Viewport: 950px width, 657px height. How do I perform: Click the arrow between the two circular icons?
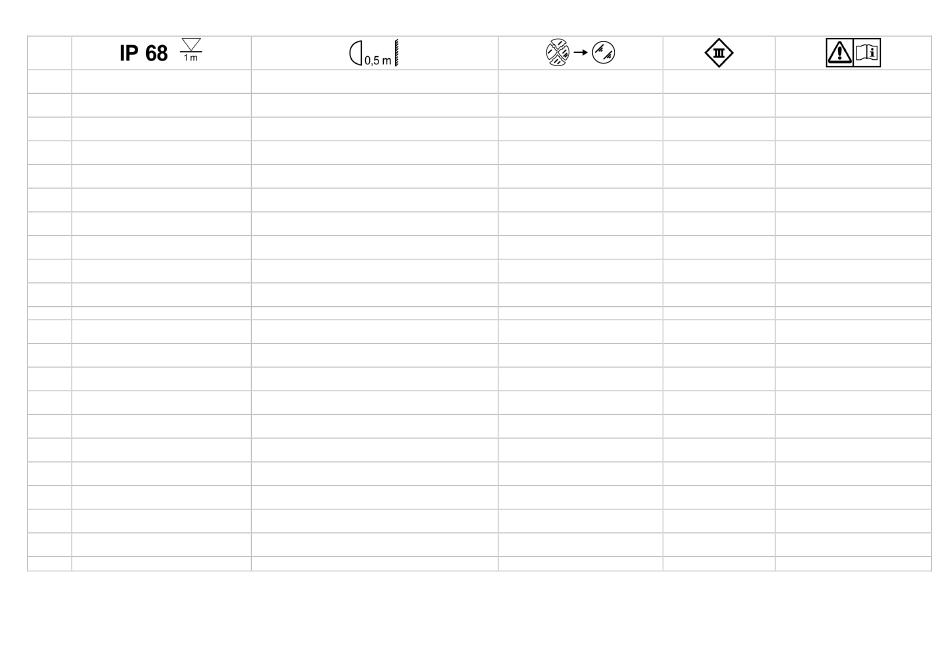578,53
